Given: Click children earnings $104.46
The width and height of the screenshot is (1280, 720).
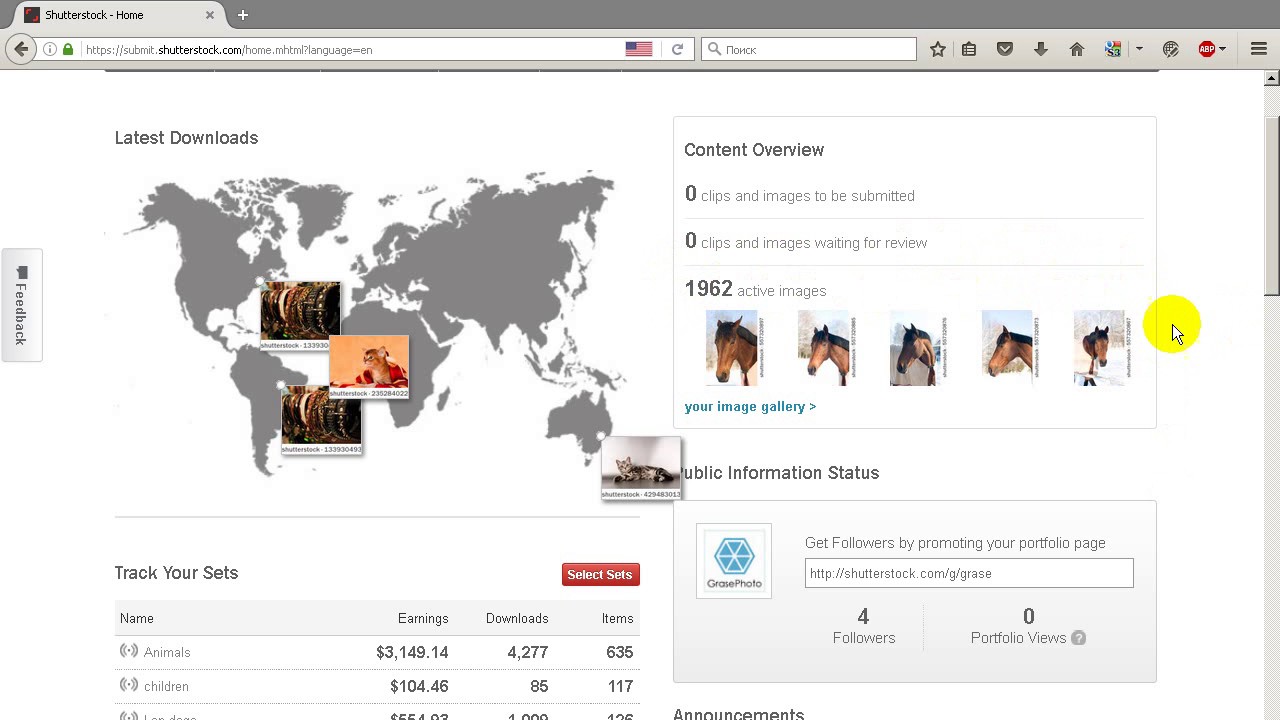Looking at the screenshot, I should click(419, 686).
